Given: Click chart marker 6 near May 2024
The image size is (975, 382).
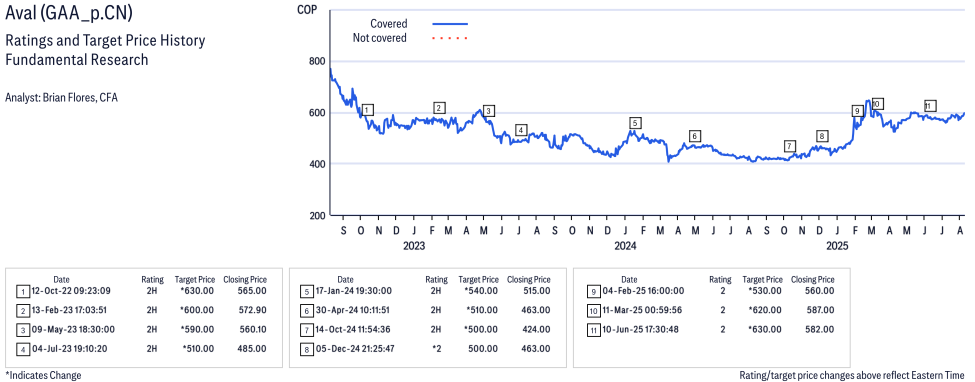Looking at the screenshot, I should point(695,136).
